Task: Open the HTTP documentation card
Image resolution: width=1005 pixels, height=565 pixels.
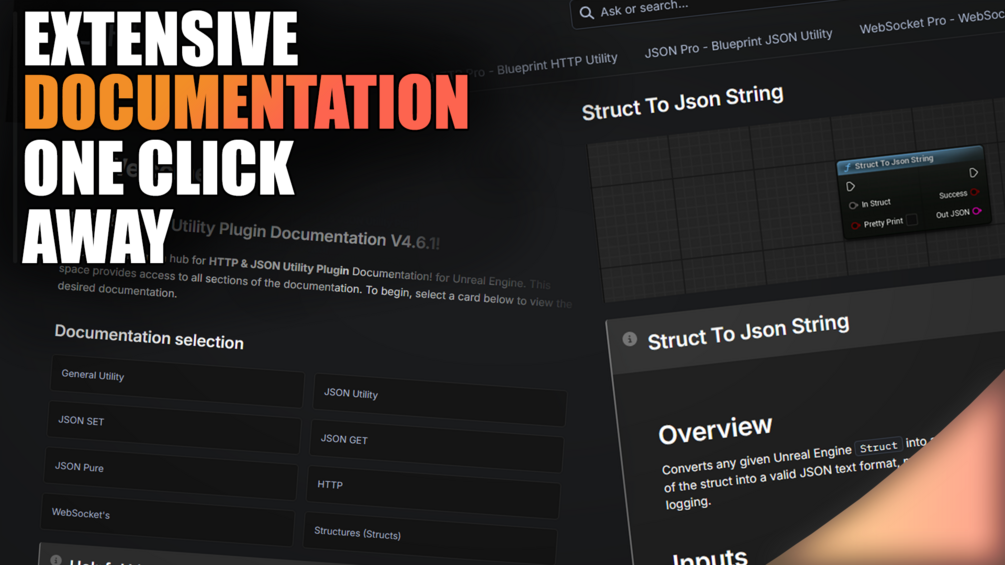Action: (x=433, y=491)
